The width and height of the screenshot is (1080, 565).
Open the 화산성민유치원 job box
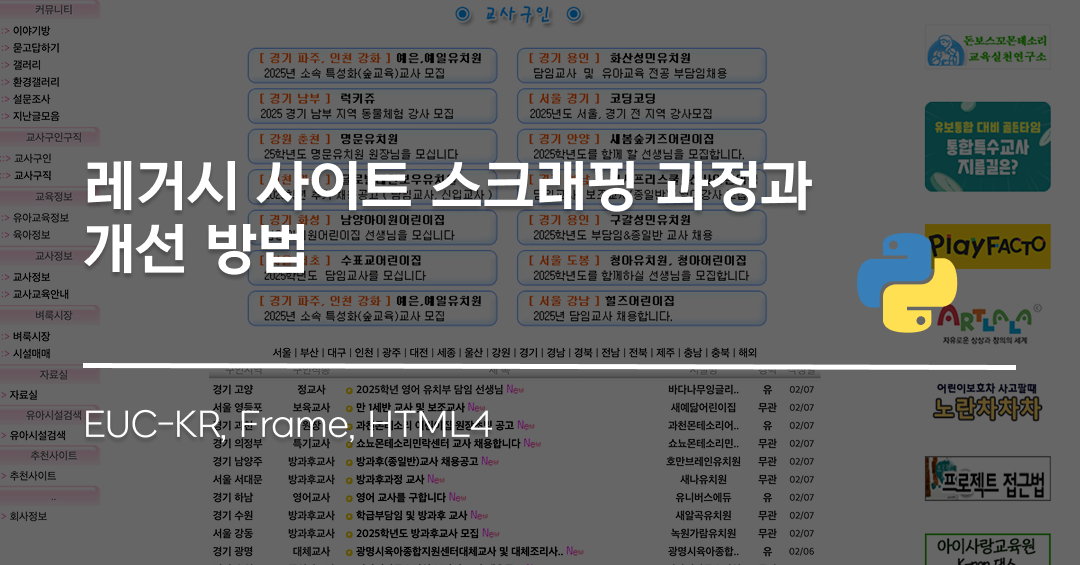click(642, 65)
